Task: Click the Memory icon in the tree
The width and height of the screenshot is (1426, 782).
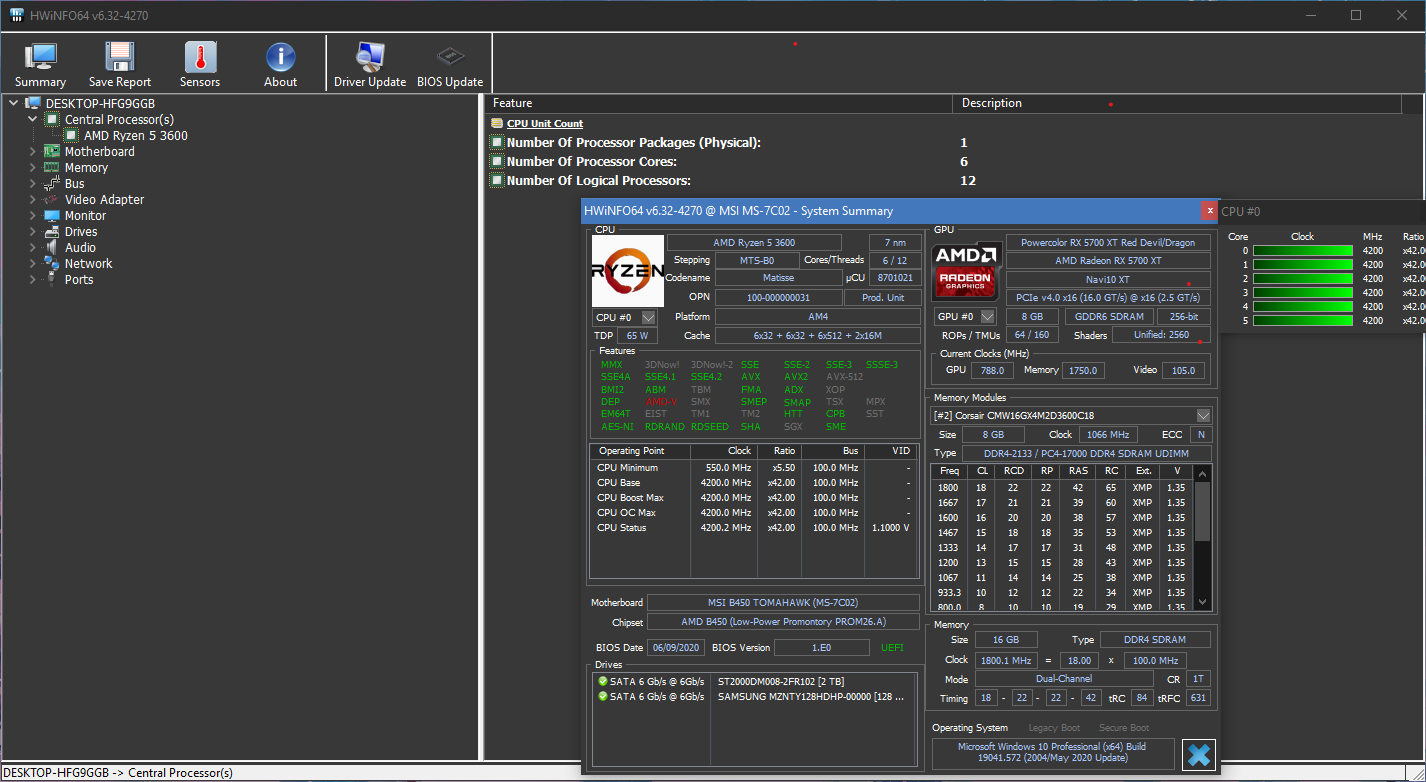Action: pyautogui.click(x=52, y=167)
